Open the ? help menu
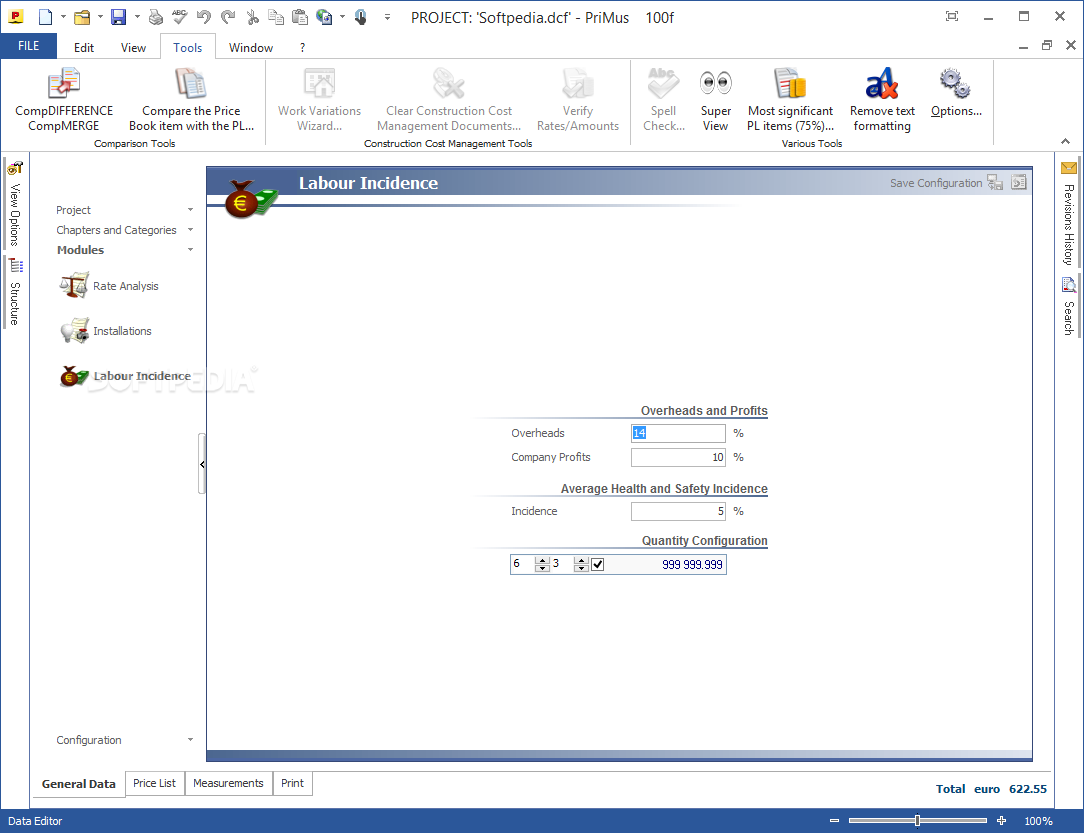The width and height of the screenshot is (1084, 833). point(302,48)
